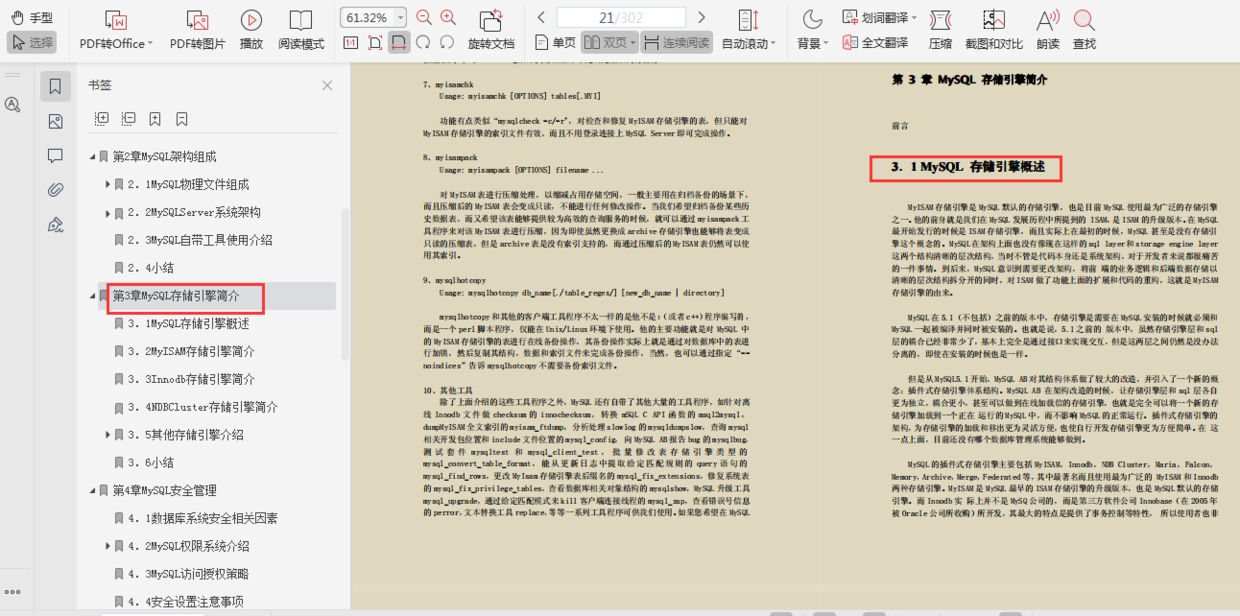Delete bookmark icon in bookmark panel
Screen dimensions: 1240x616
coord(181,118)
